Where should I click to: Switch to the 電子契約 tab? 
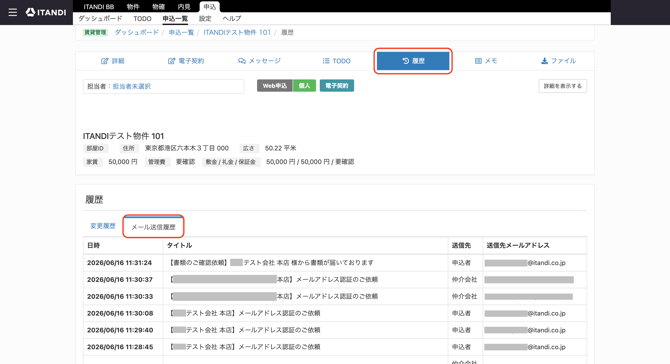[x=186, y=61]
